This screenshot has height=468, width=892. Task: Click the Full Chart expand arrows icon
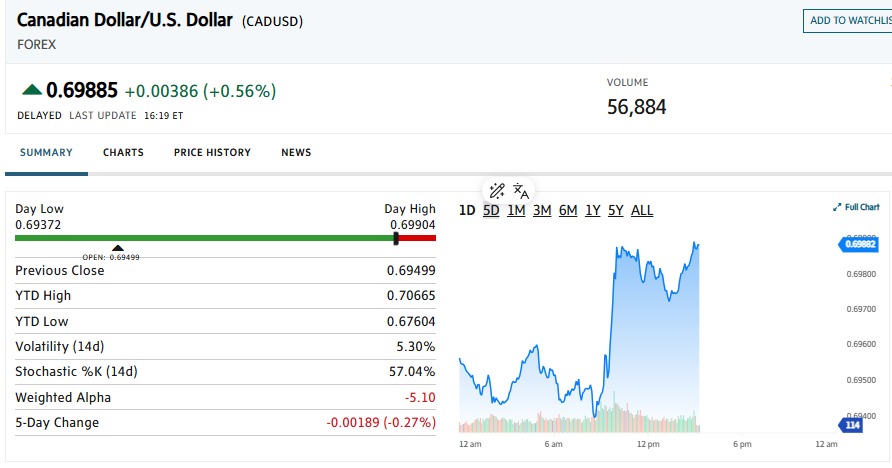tap(838, 207)
